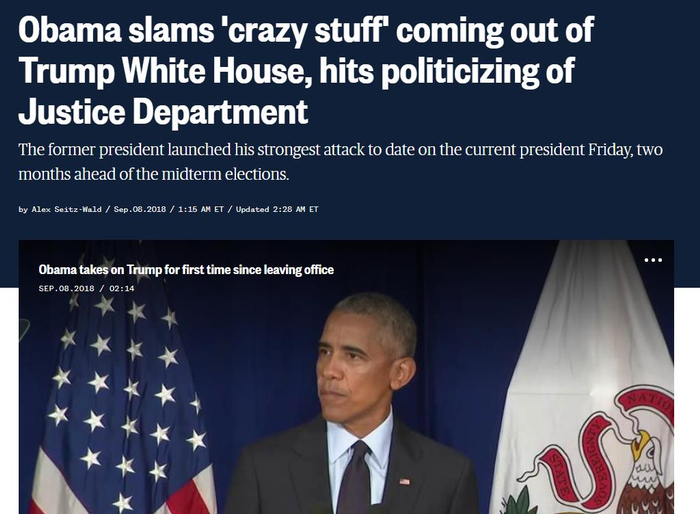Click 'midterm elections' in the subheadline
The image size is (700, 514).
click(x=225, y=174)
